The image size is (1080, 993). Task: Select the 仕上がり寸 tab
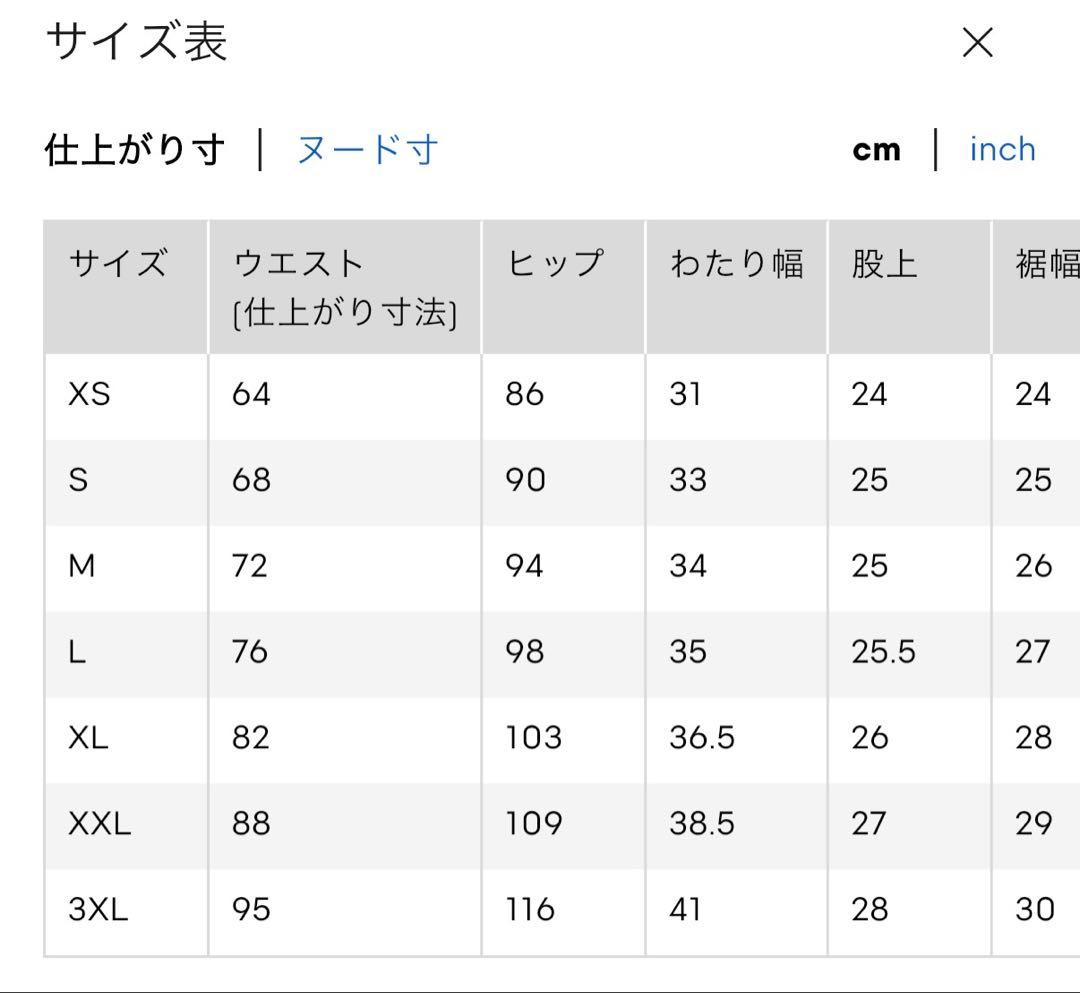pyautogui.click(x=135, y=149)
